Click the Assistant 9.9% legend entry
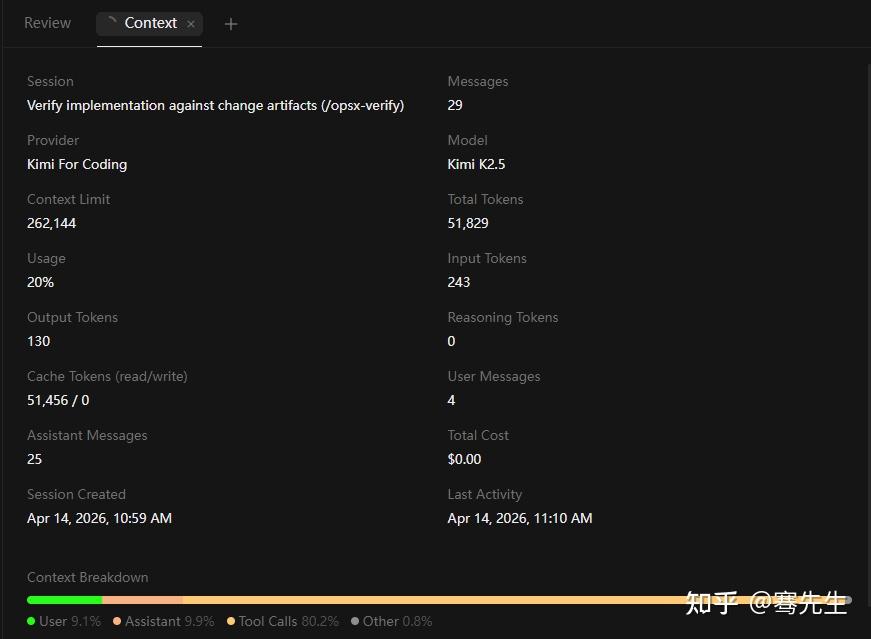 [x=163, y=621]
